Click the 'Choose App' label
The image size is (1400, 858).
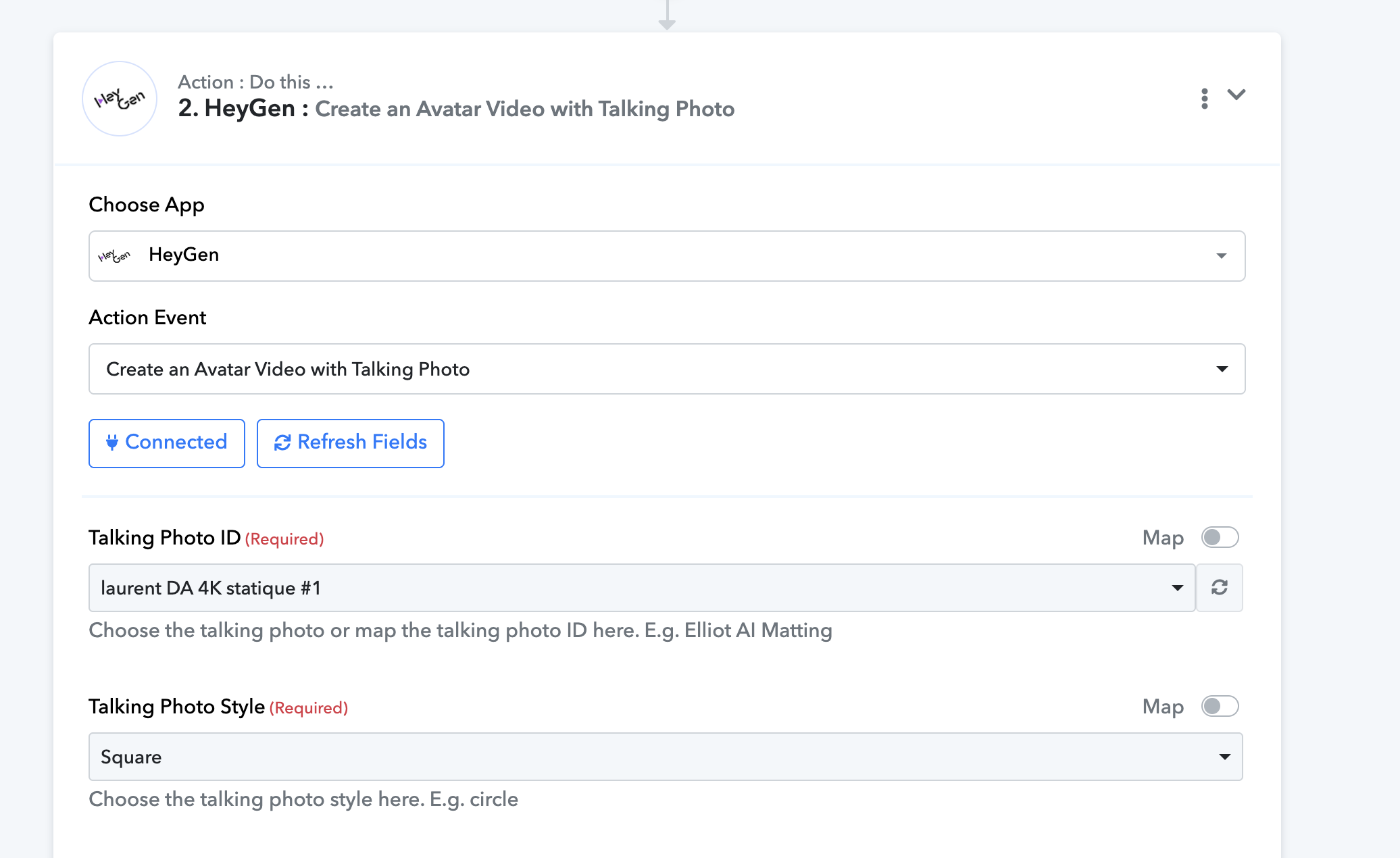coord(147,205)
